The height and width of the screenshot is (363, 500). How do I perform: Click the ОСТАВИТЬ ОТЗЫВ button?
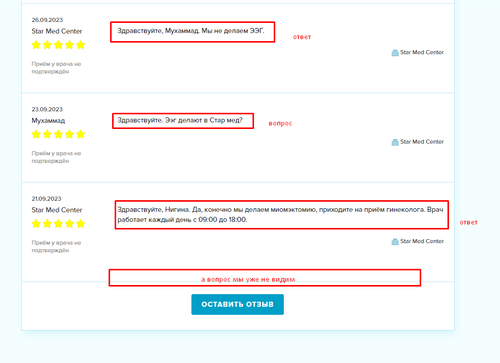coord(237,304)
